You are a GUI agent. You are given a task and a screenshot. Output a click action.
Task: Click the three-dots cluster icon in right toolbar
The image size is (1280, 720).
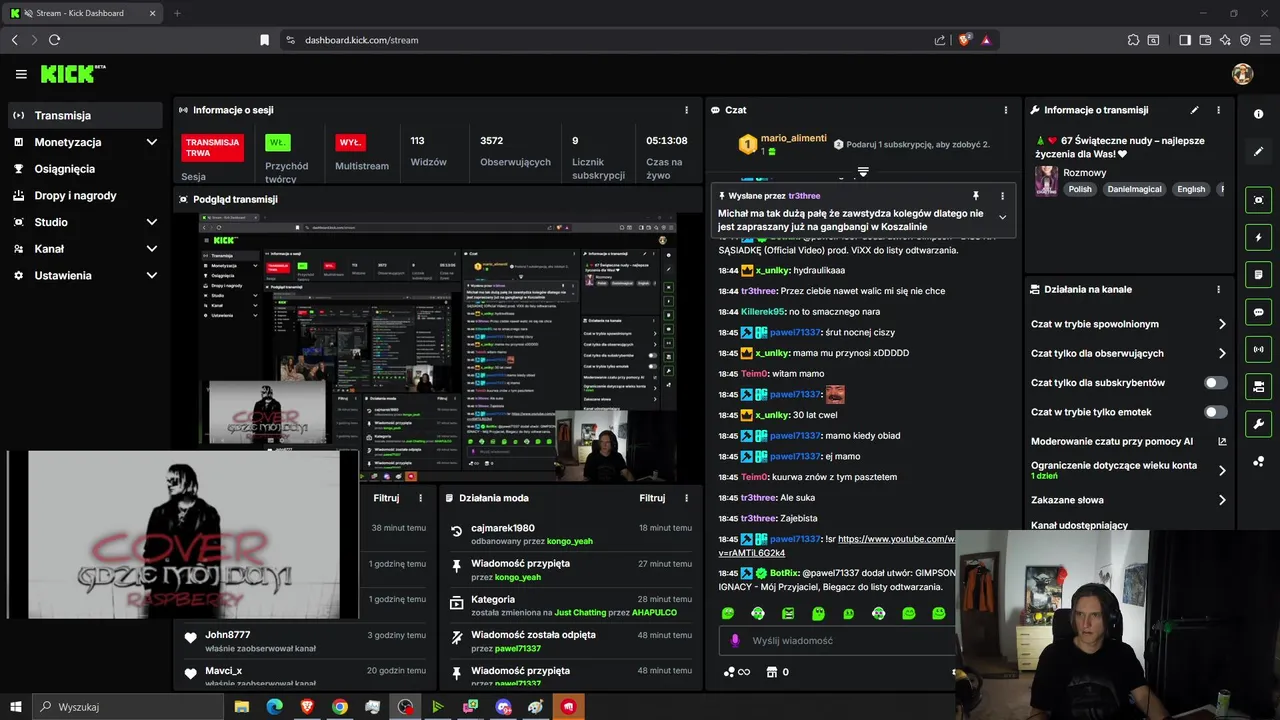1258,461
